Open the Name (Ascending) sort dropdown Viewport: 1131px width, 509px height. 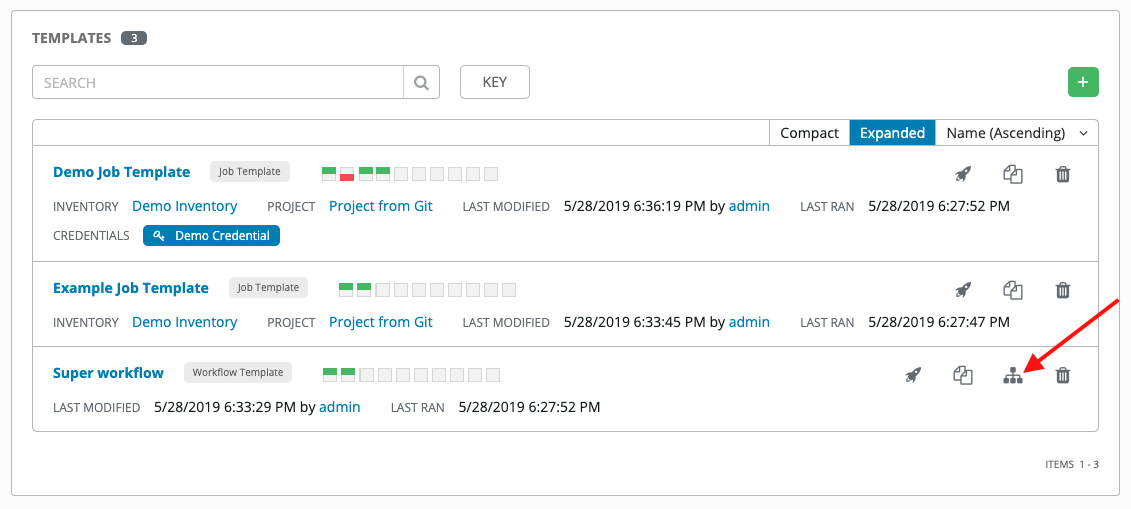click(x=1017, y=133)
